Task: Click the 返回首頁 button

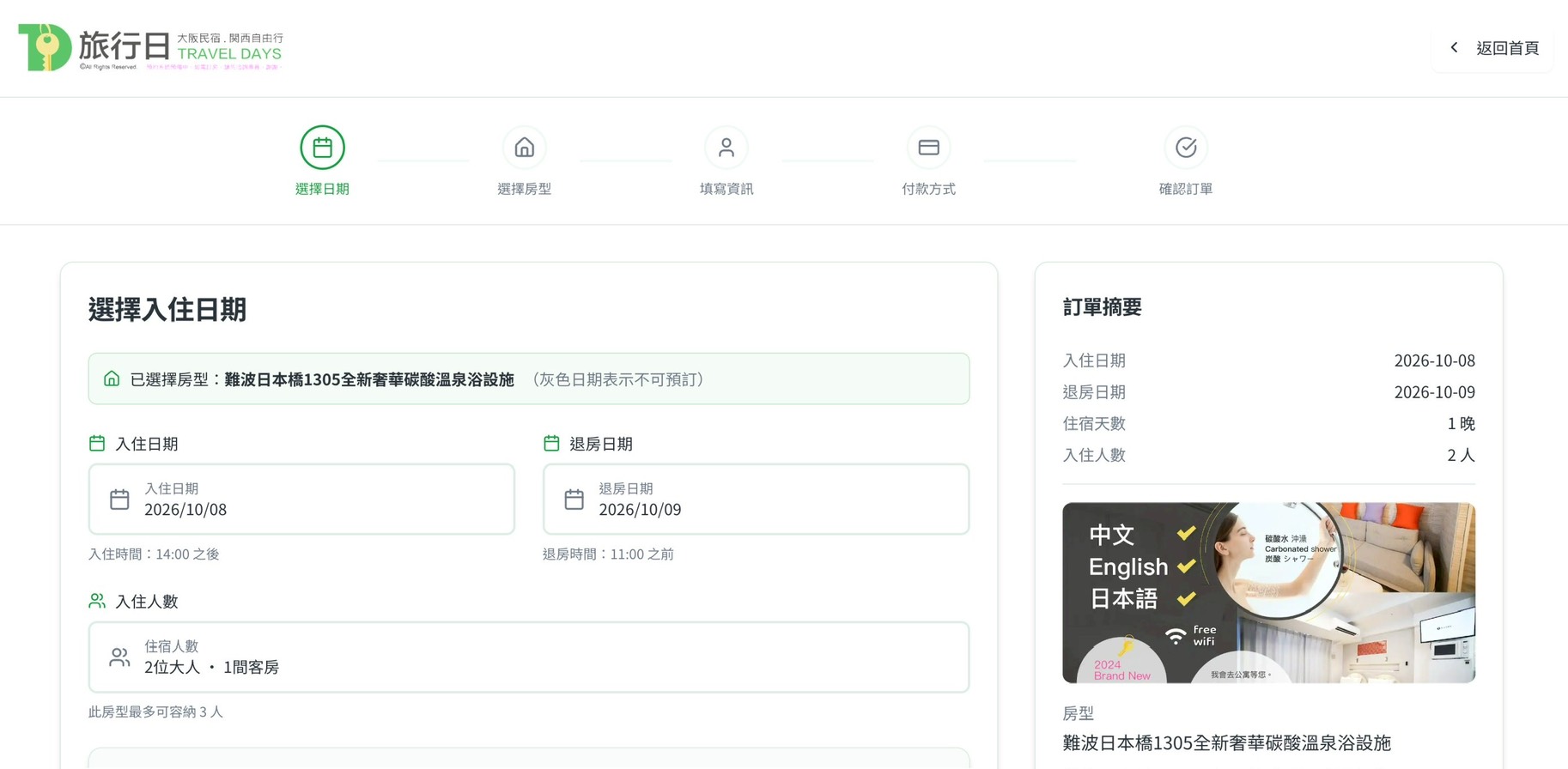Action: (1506, 48)
